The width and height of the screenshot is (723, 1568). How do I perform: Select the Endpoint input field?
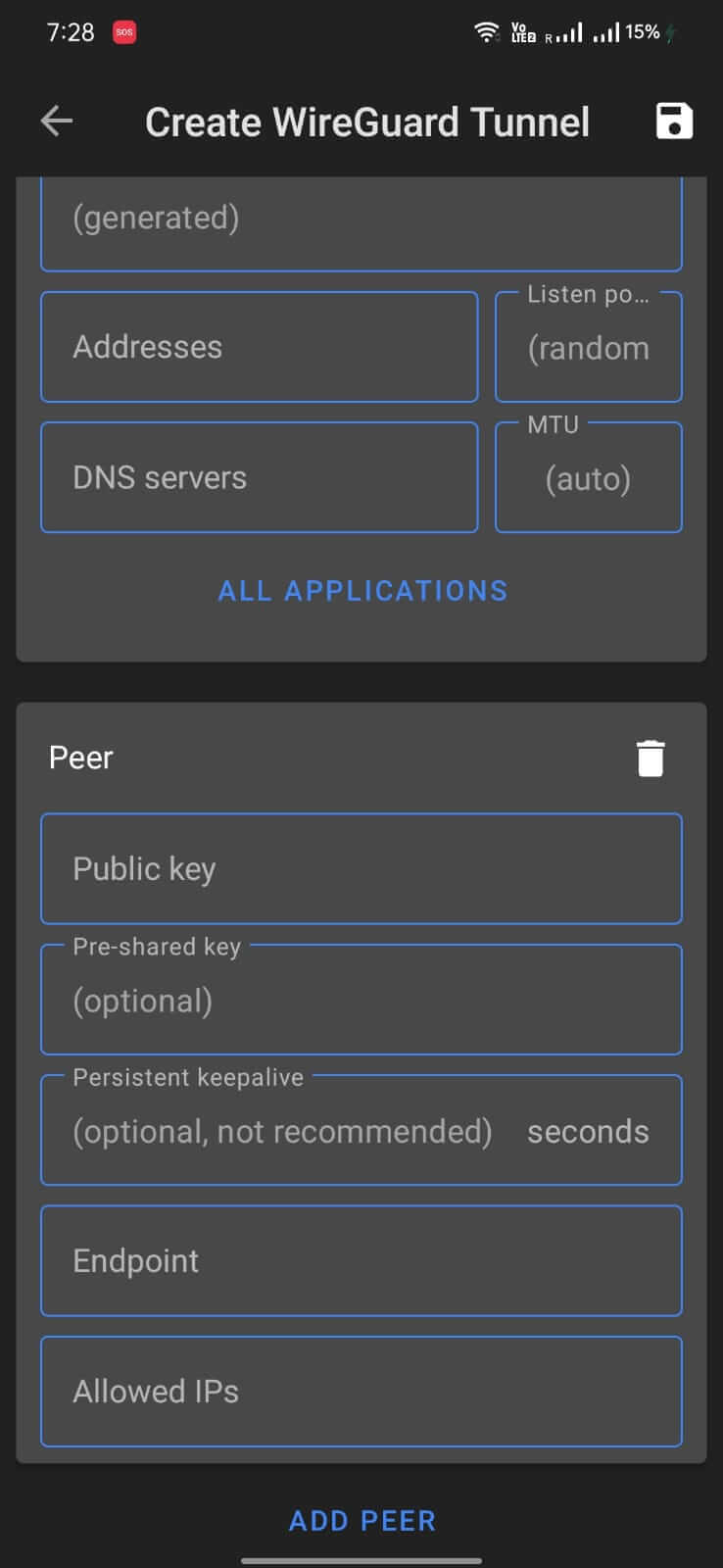361,1260
